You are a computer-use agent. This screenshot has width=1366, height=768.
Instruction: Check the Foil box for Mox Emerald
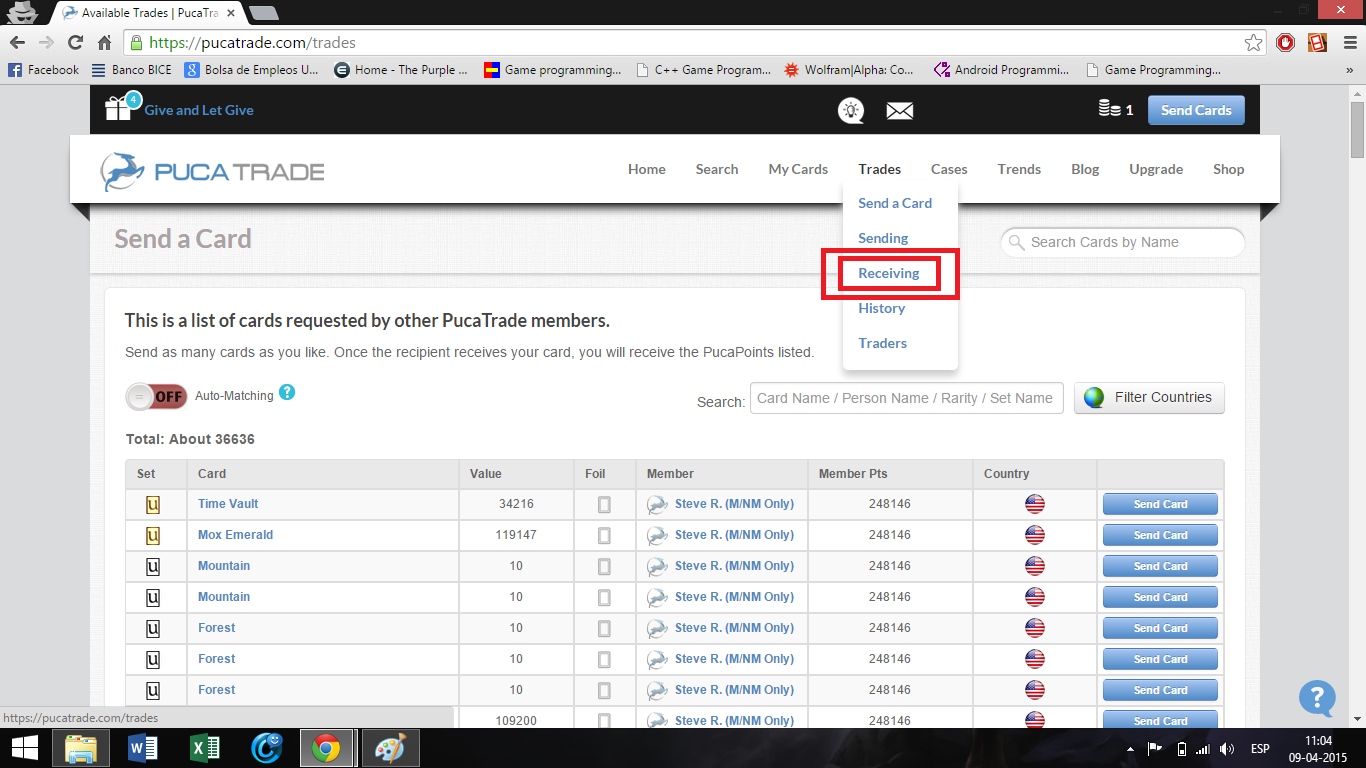click(604, 535)
